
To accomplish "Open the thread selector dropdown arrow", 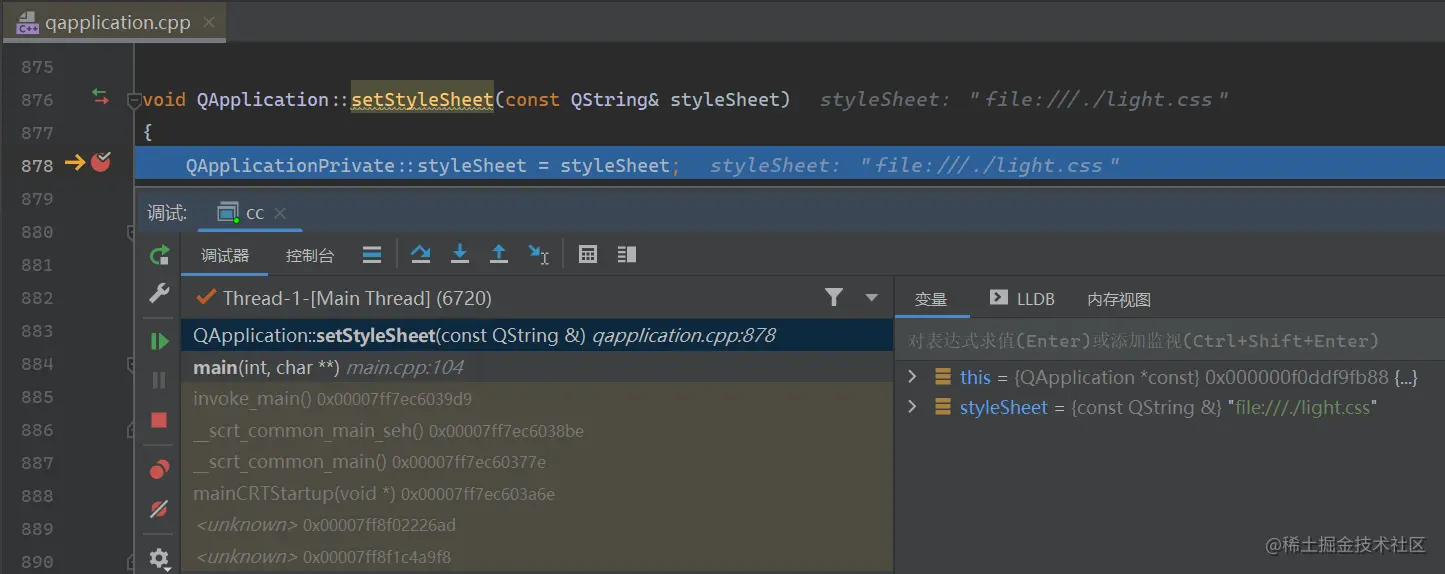I will coord(871,298).
